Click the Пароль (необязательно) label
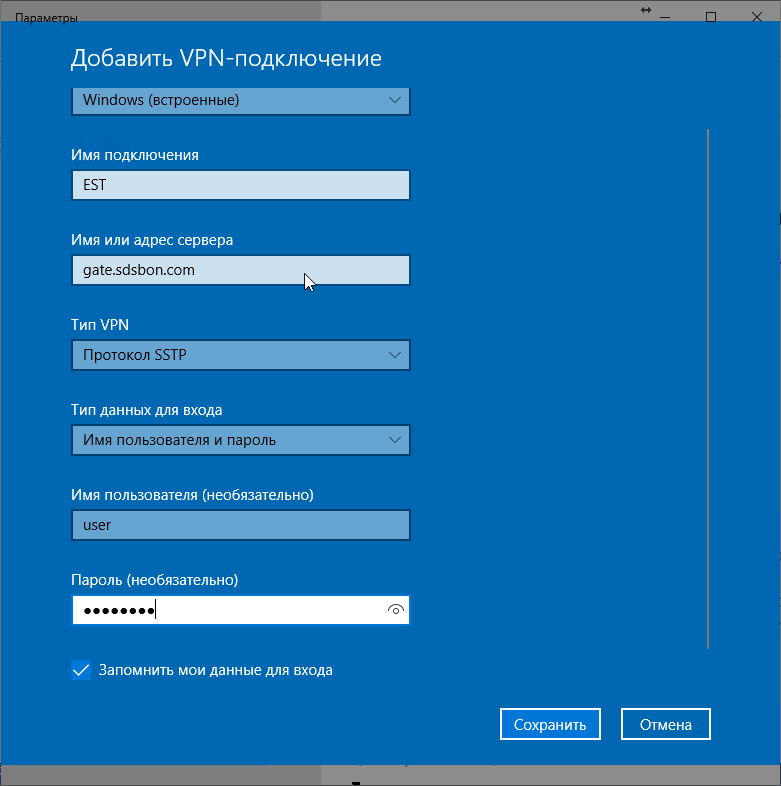781x786 pixels. coord(154,580)
